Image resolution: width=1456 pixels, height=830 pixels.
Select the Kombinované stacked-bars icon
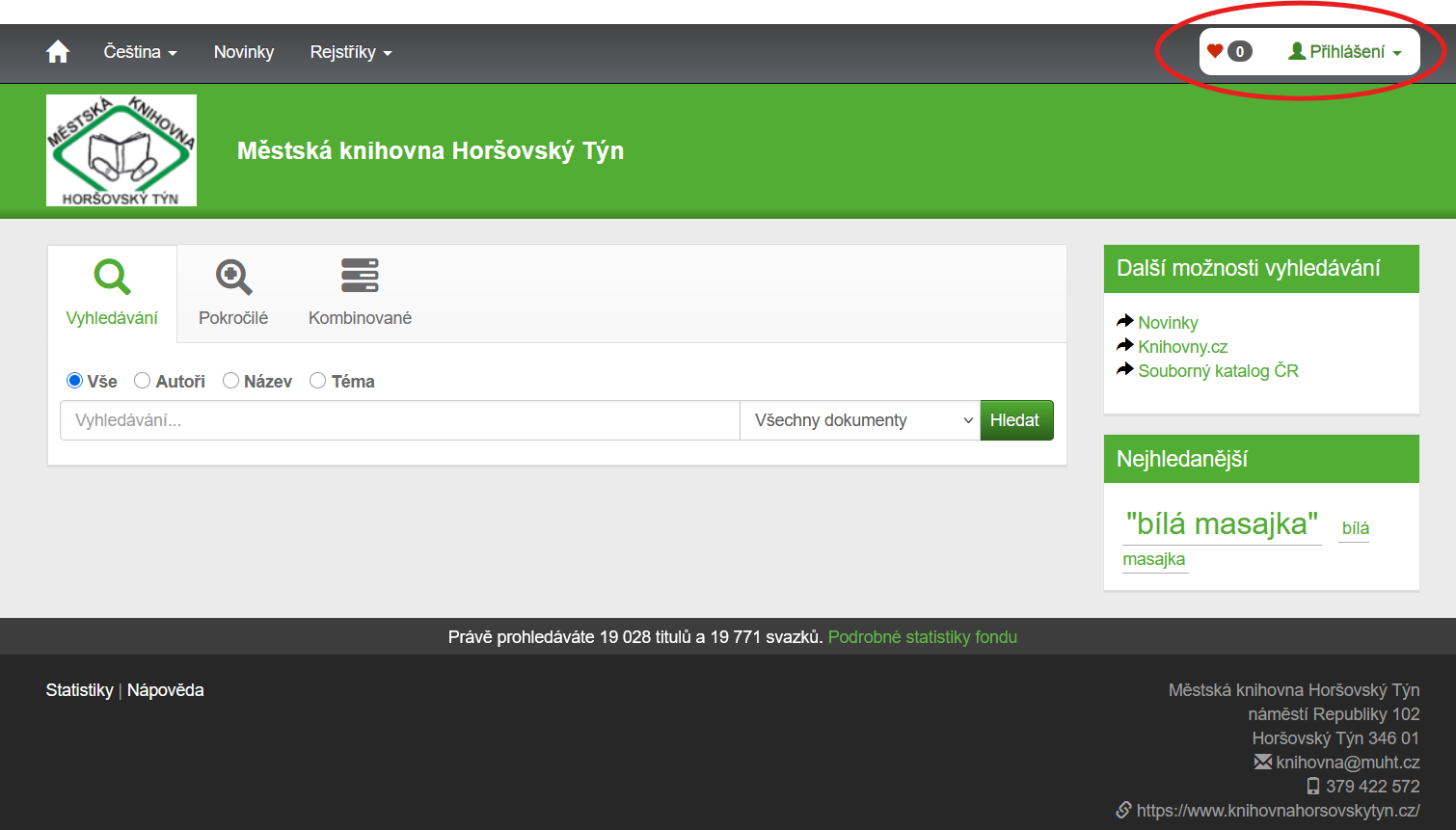click(360, 276)
